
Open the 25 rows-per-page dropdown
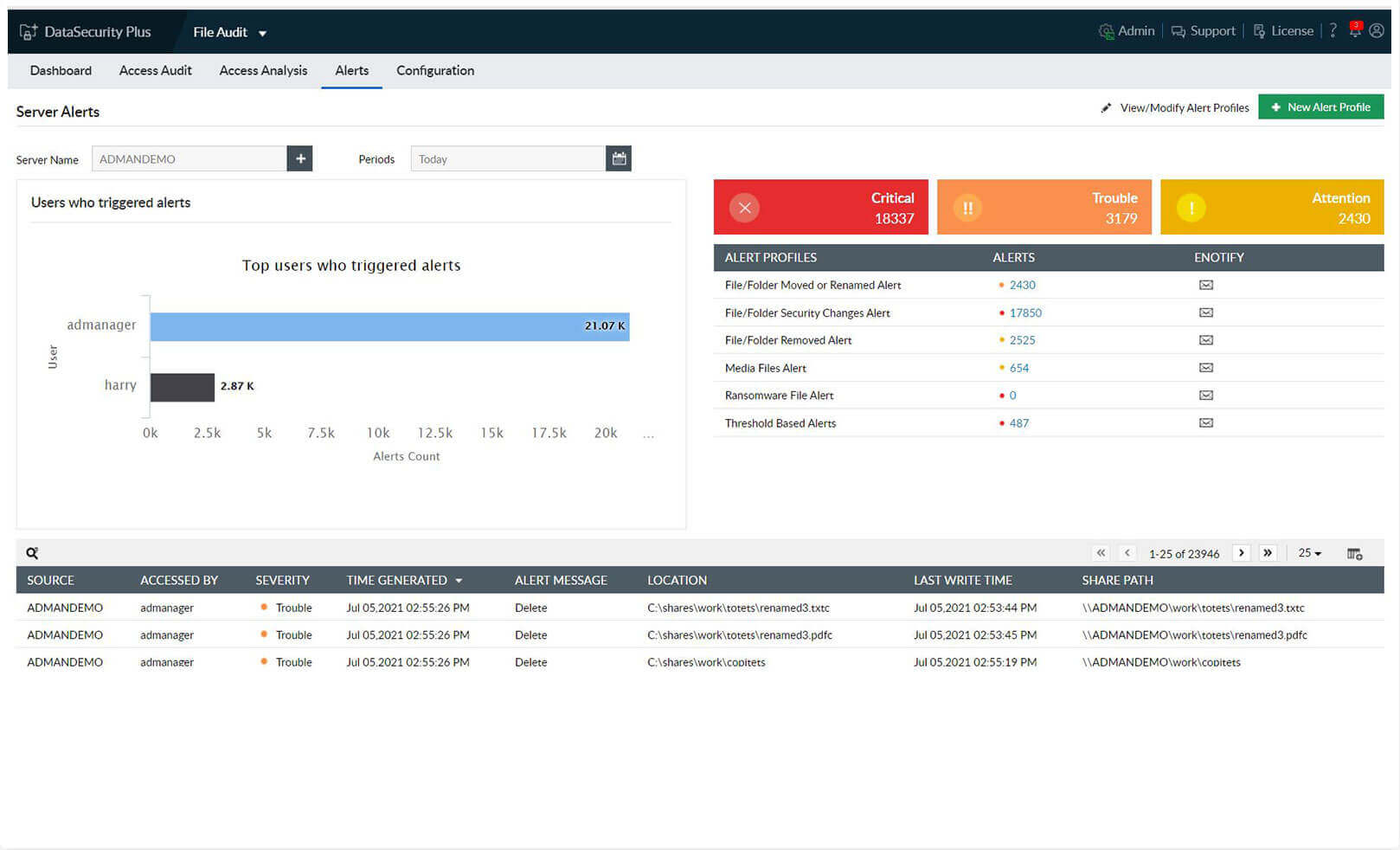click(x=1308, y=553)
